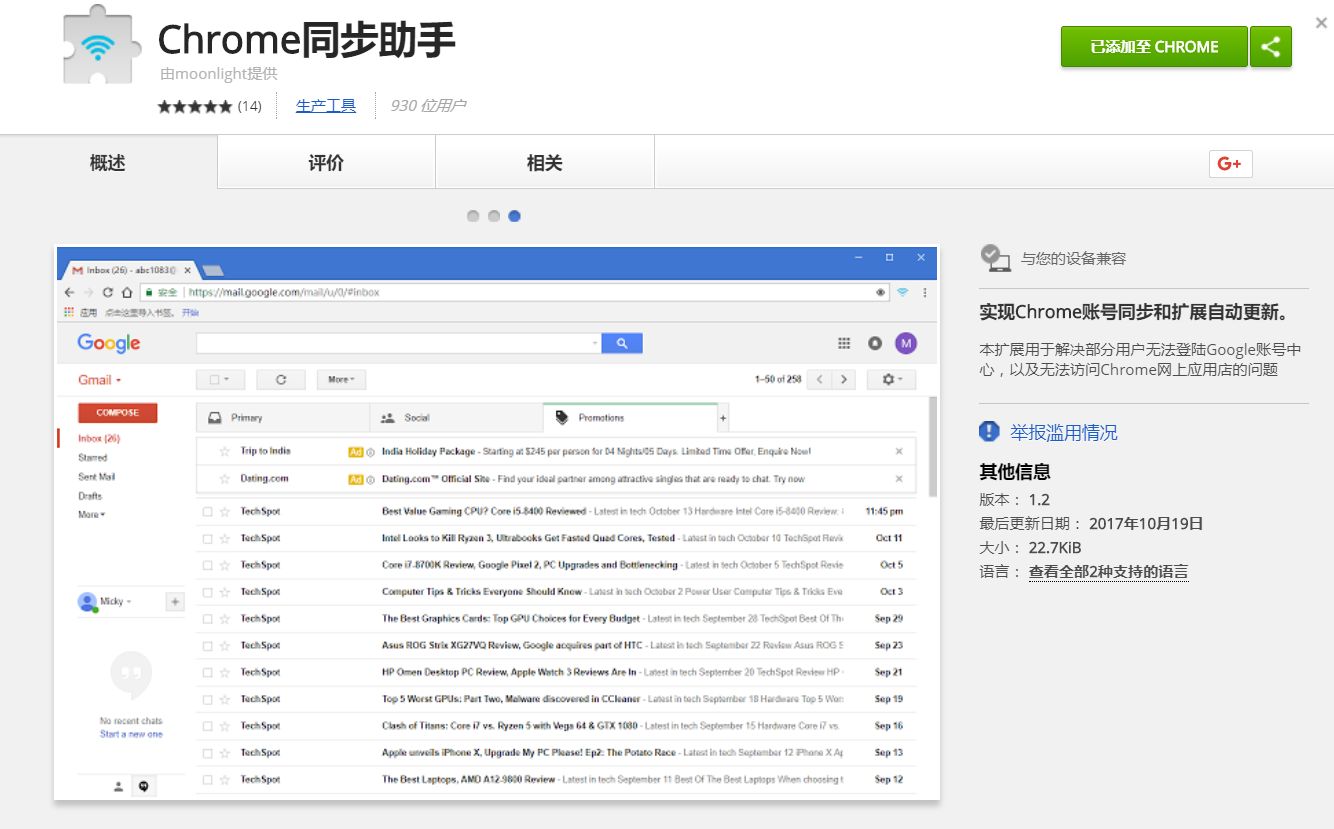Click the 已添加至 CHROME button
Viewport: 1334px width, 829px height.
pos(1154,47)
